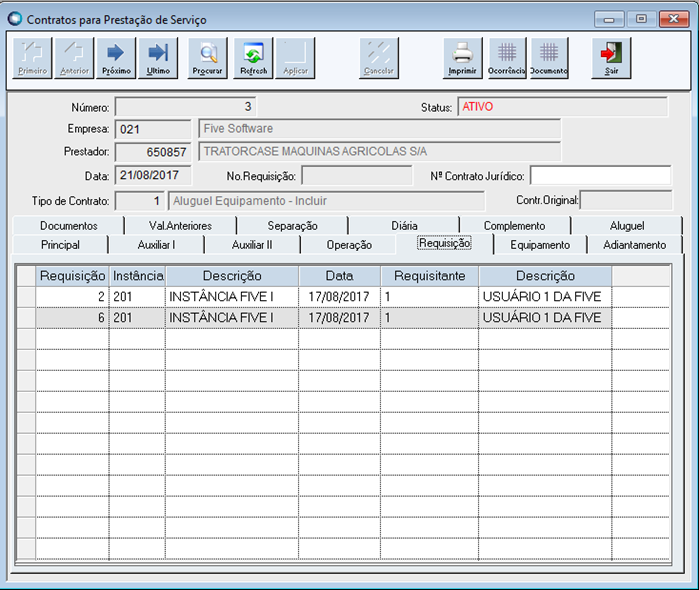The height and width of the screenshot is (590, 699).
Task: Open search with the Procurar icon
Action: [208, 58]
